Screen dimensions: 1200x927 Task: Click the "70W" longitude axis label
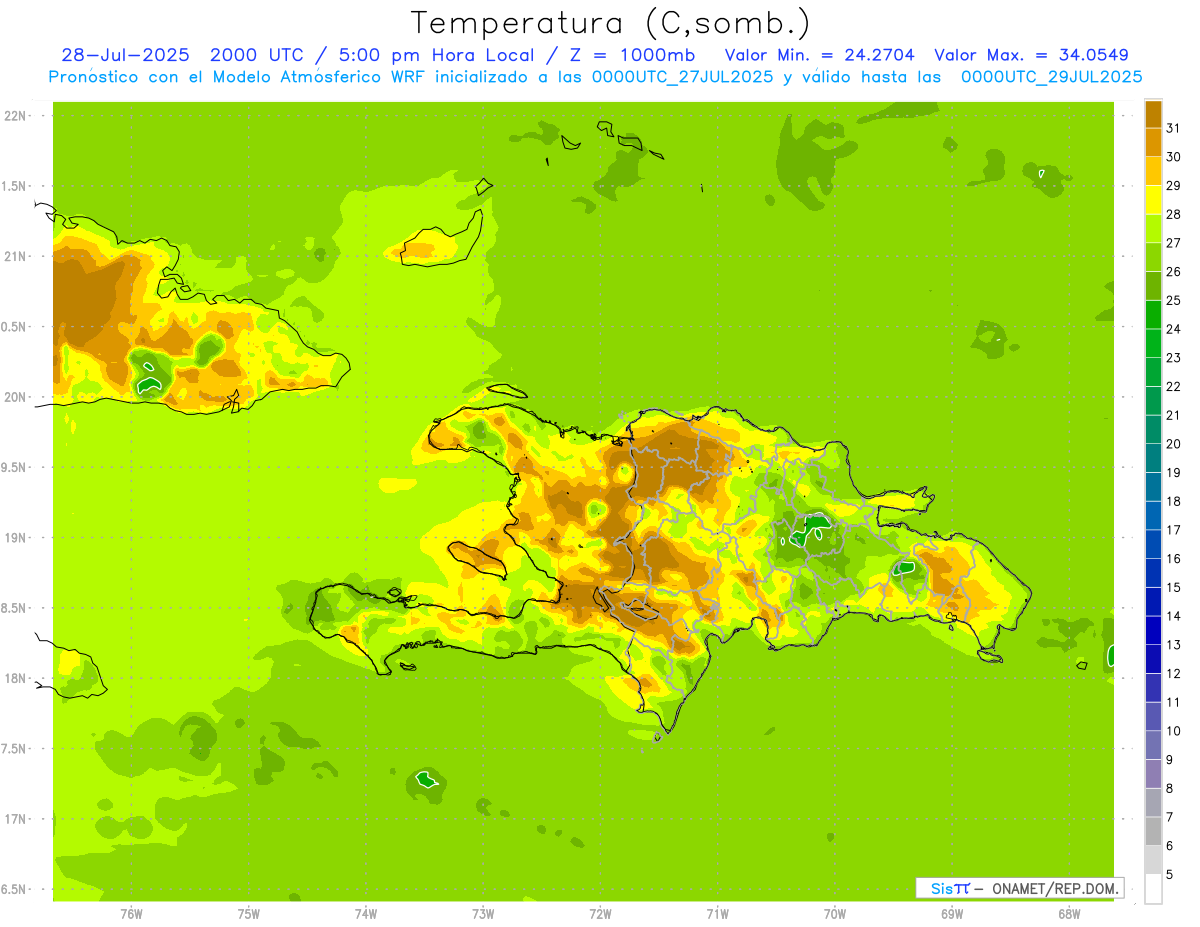835,914
